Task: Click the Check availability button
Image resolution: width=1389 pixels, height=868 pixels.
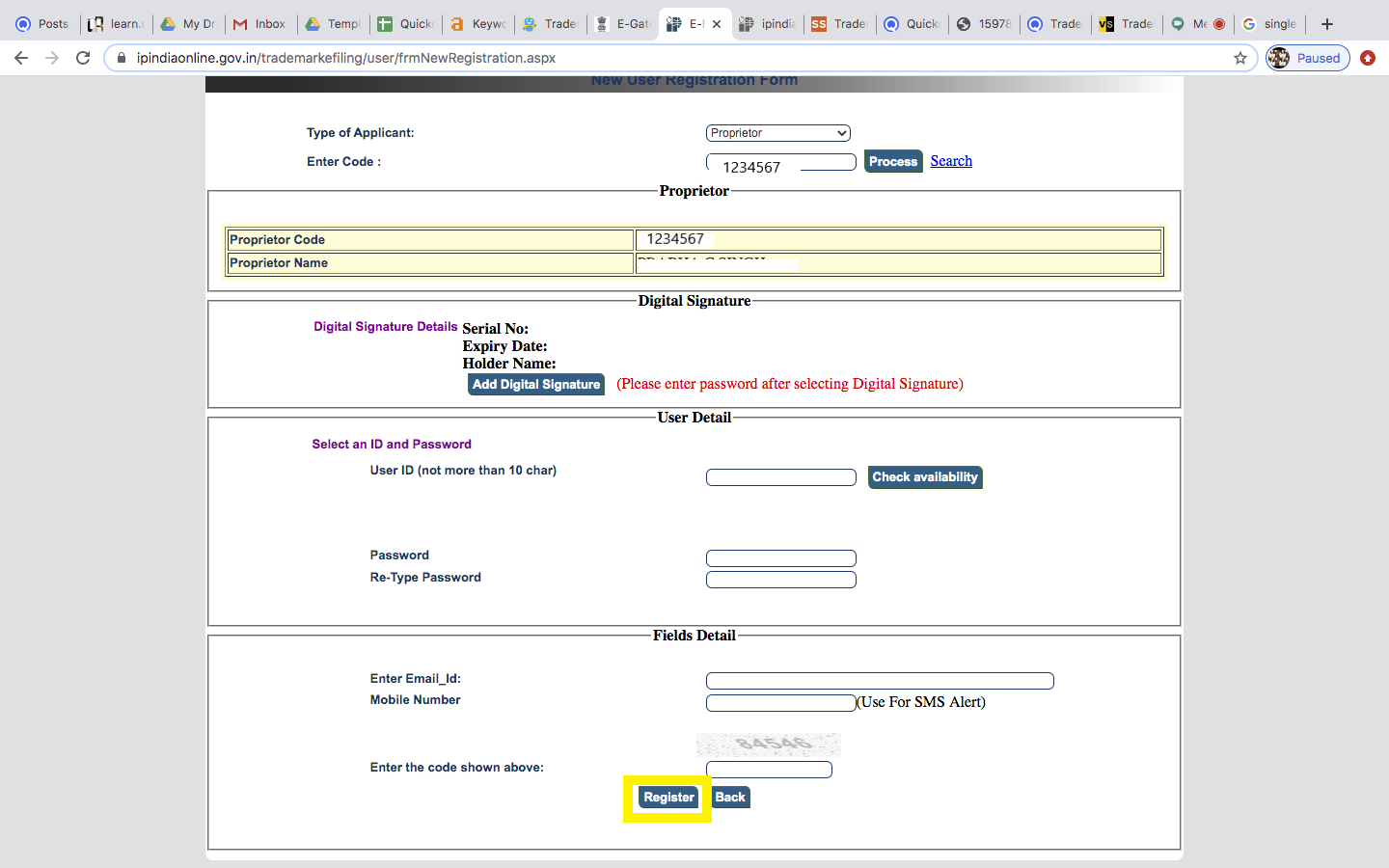Action: coord(924,477)
